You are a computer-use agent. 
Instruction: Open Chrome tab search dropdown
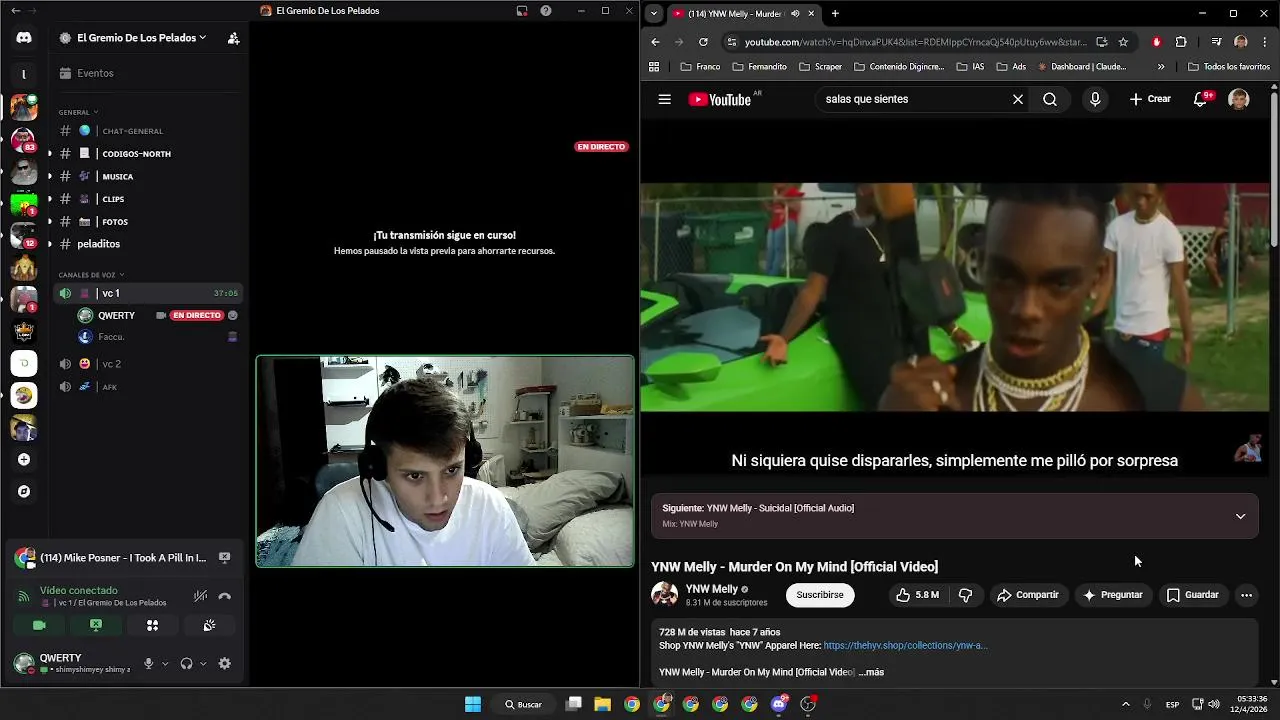pyautogui.click(x=654, y=13)
